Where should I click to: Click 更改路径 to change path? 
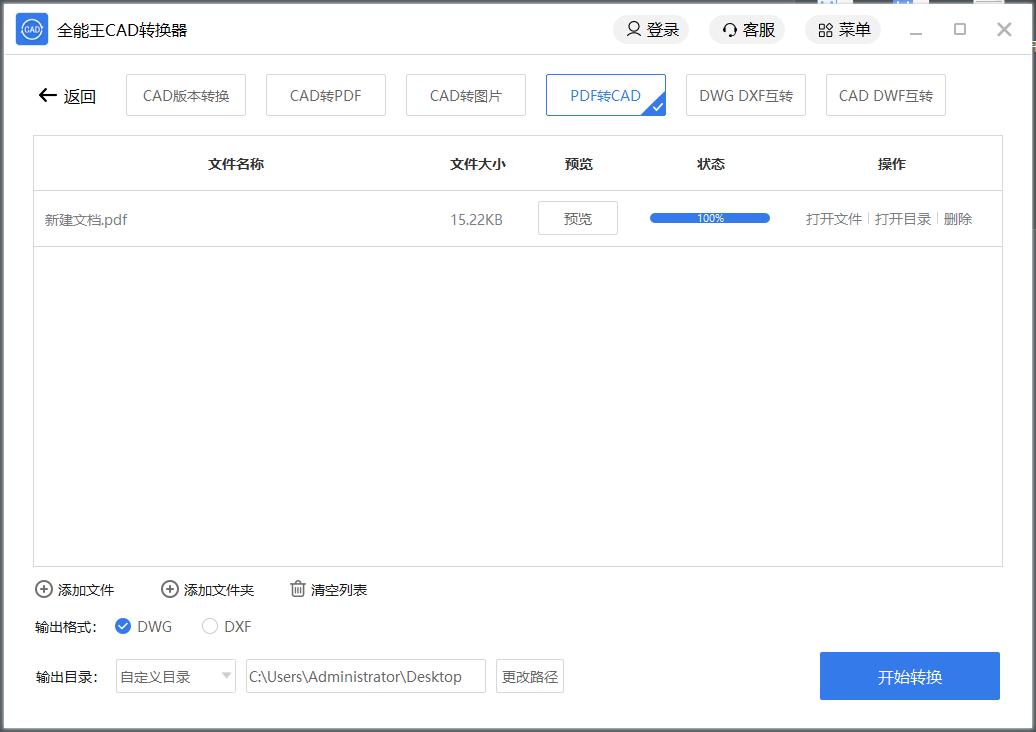[x=530, y=677]
